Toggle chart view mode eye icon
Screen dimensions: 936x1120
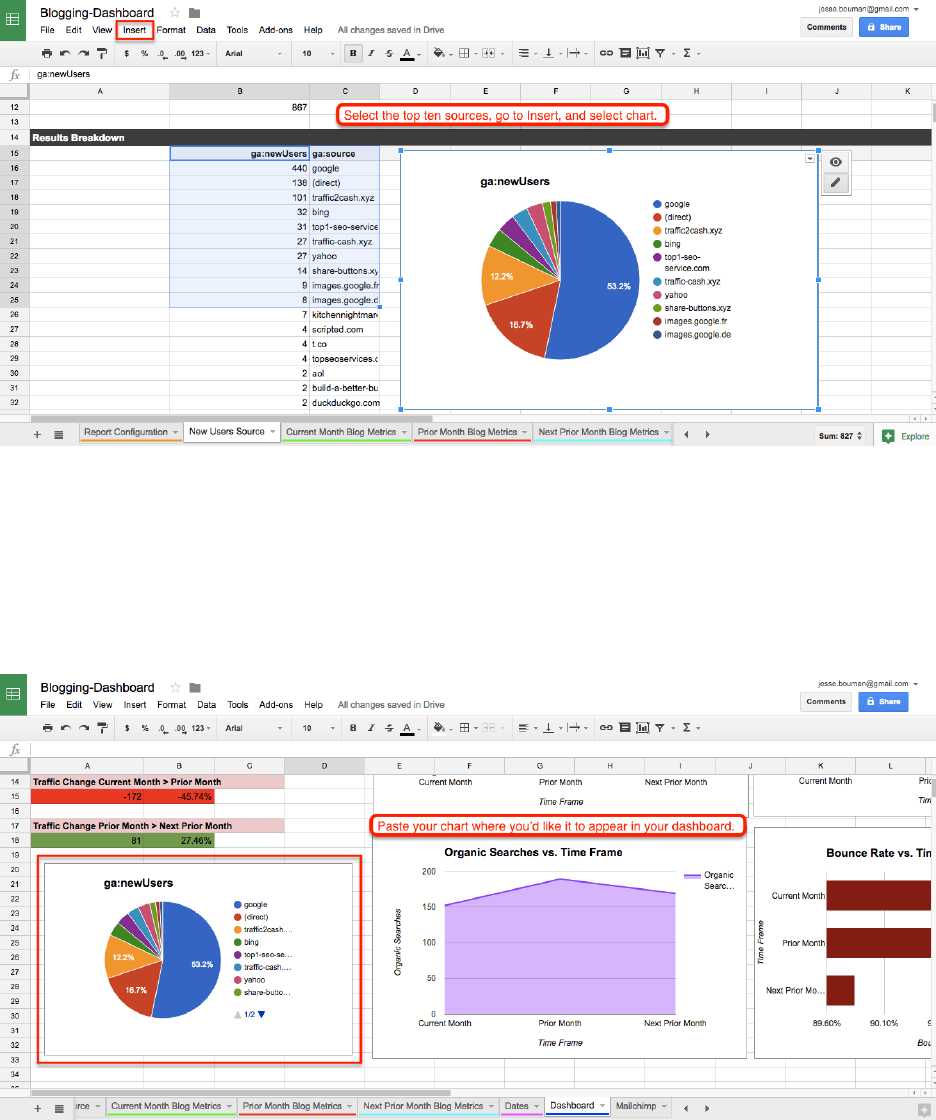point(835,162)
